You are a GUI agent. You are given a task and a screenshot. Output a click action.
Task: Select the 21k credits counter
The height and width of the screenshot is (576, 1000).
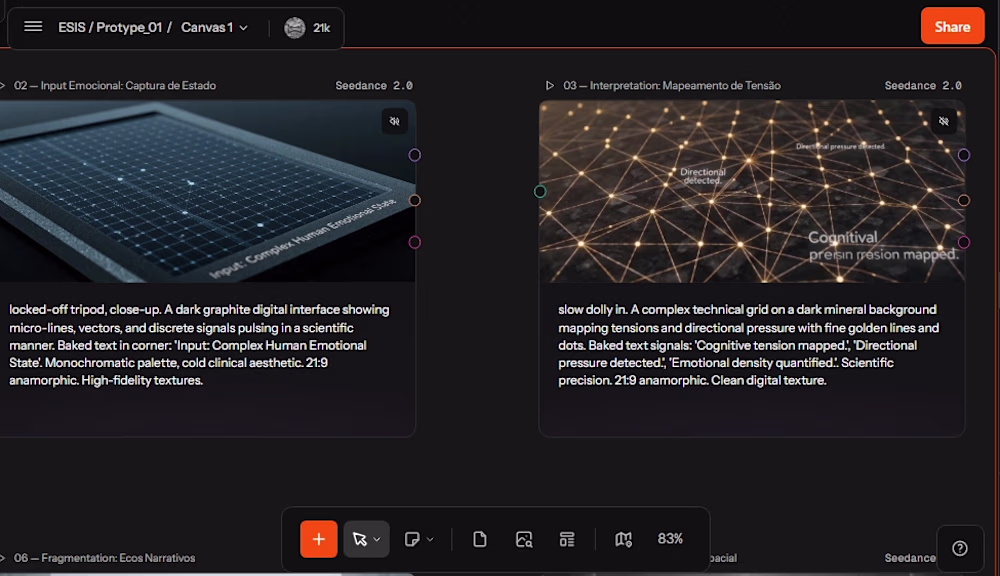click(x=321, y=28)
